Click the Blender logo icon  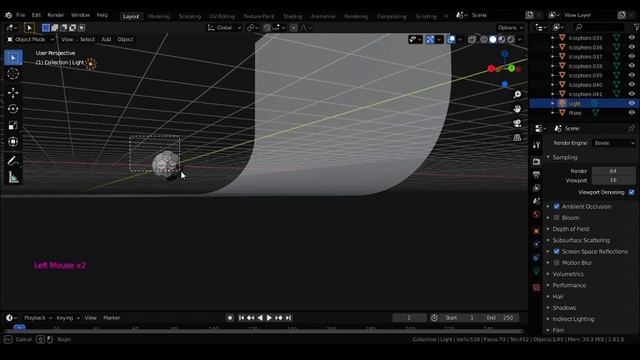click(8, 15)
